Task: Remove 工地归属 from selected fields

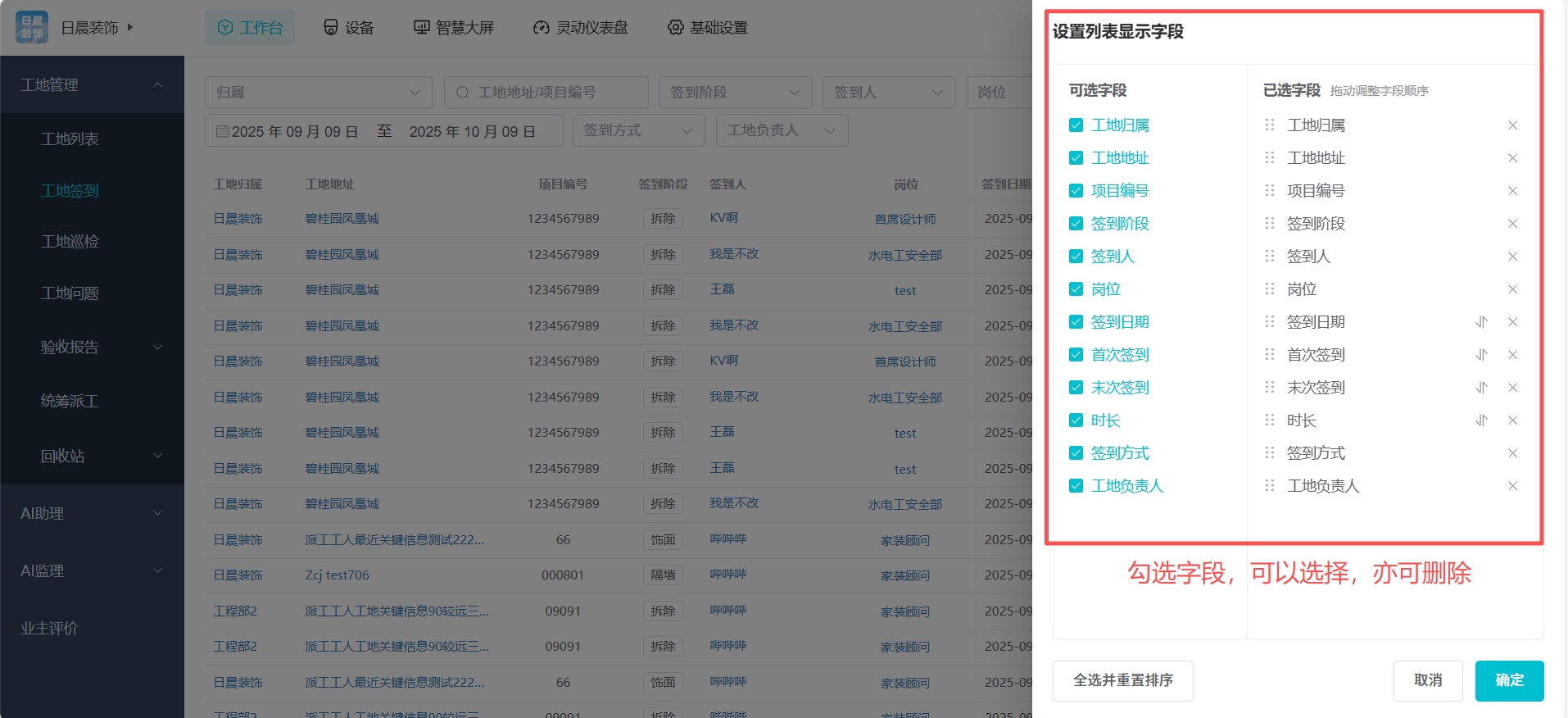Action: 1512,125
